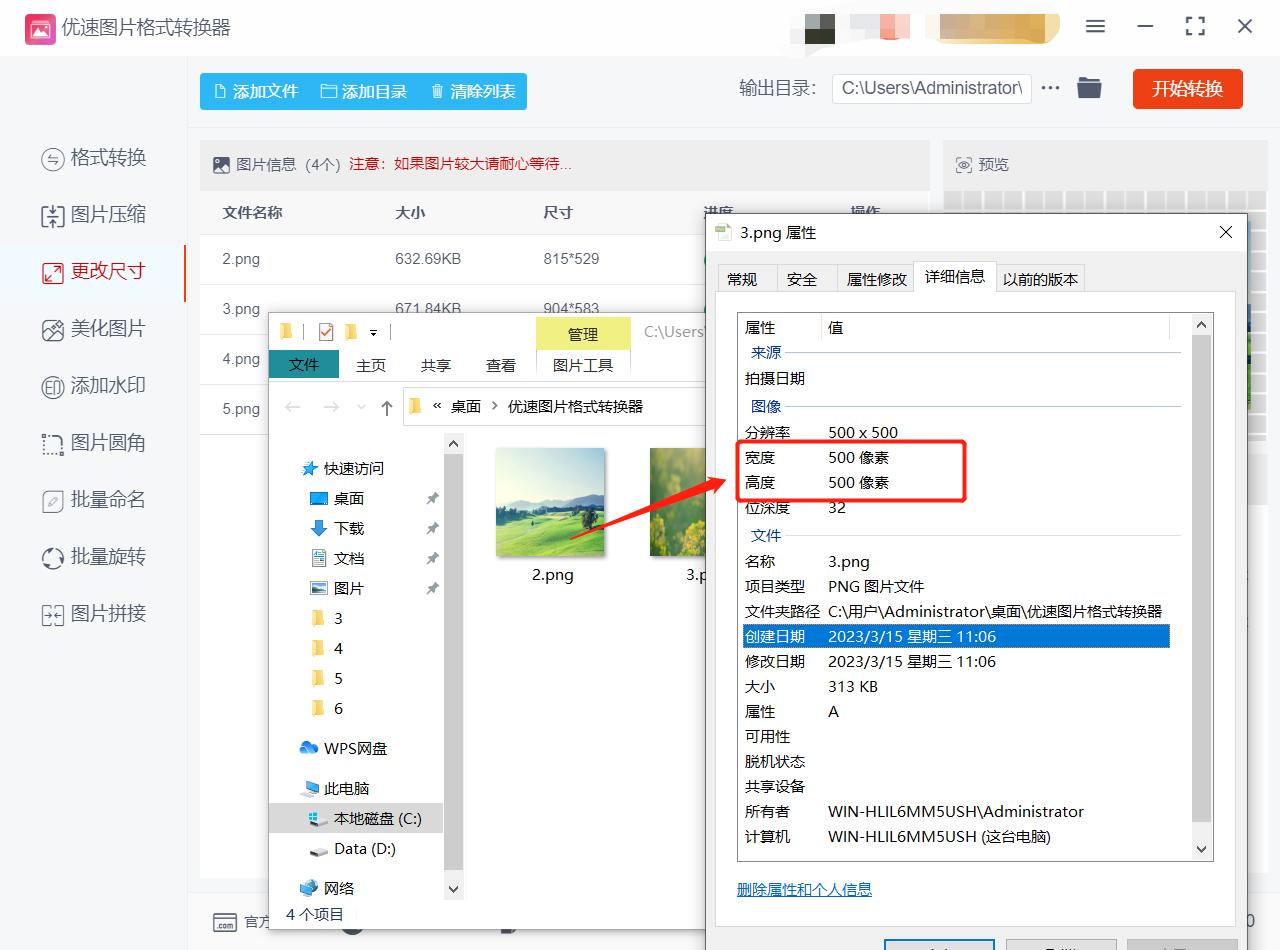Click the output directory input field

pyautogui.click(x=930, y=88)
